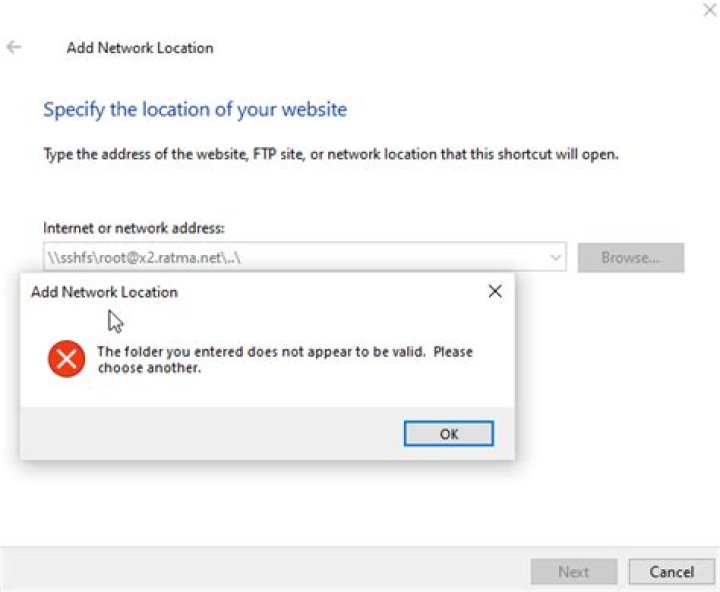
Task: Click the bottom button bar left of Next
Action: pos(265,571)
